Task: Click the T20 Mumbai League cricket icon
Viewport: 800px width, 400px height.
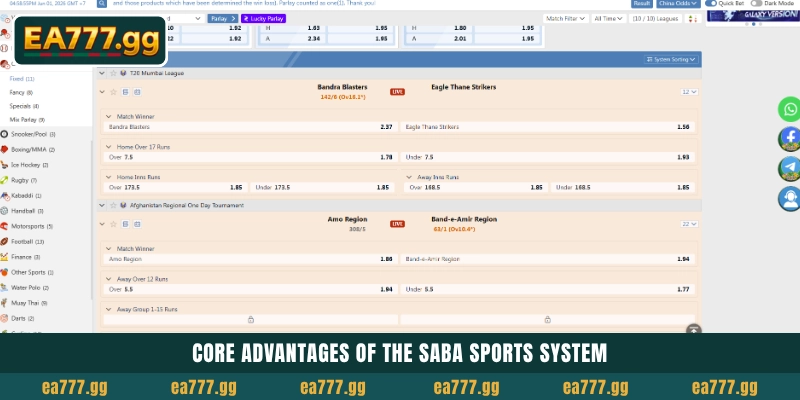Action: (x=123, y=73)
